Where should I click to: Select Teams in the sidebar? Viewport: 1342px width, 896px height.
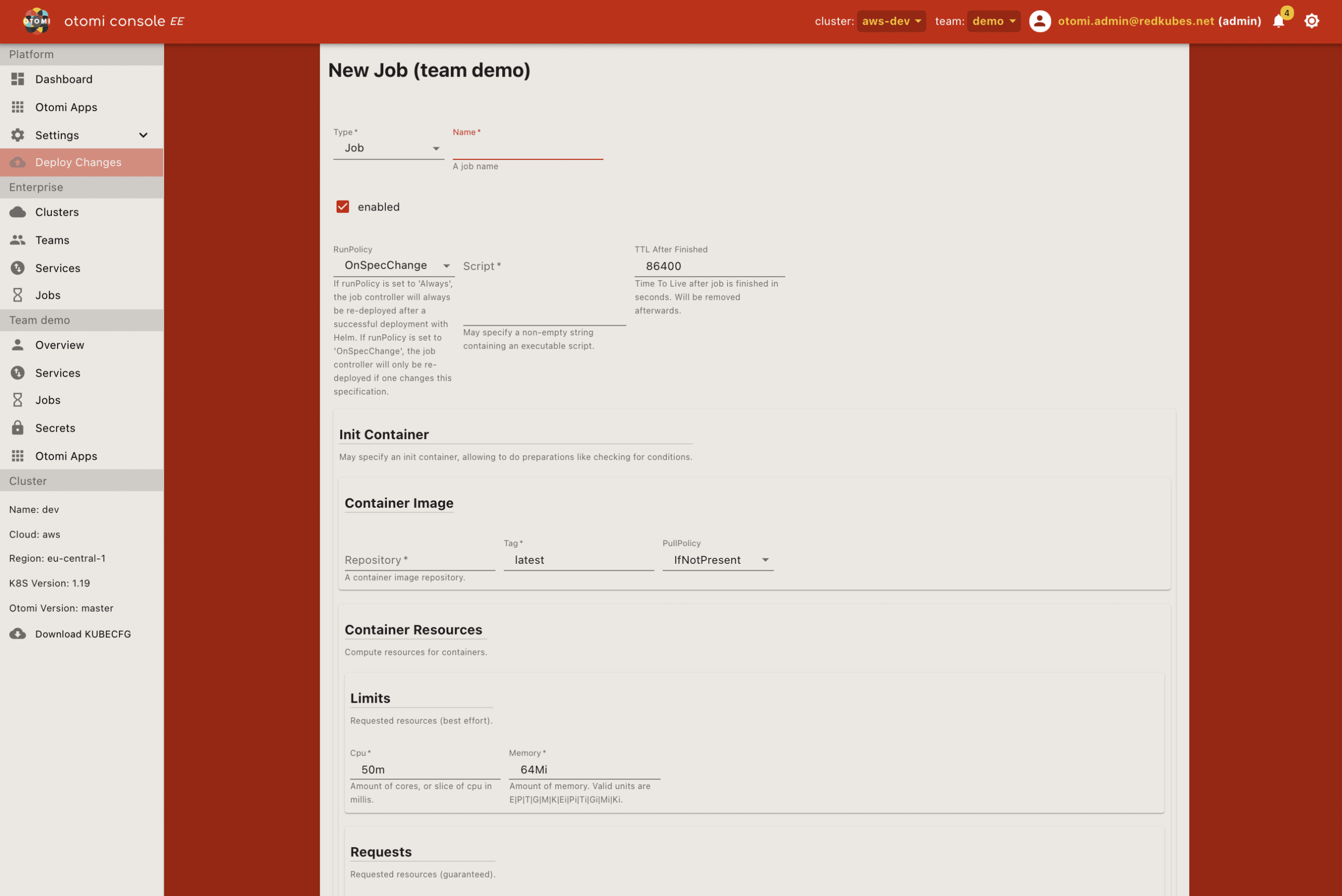click(52, 240)
